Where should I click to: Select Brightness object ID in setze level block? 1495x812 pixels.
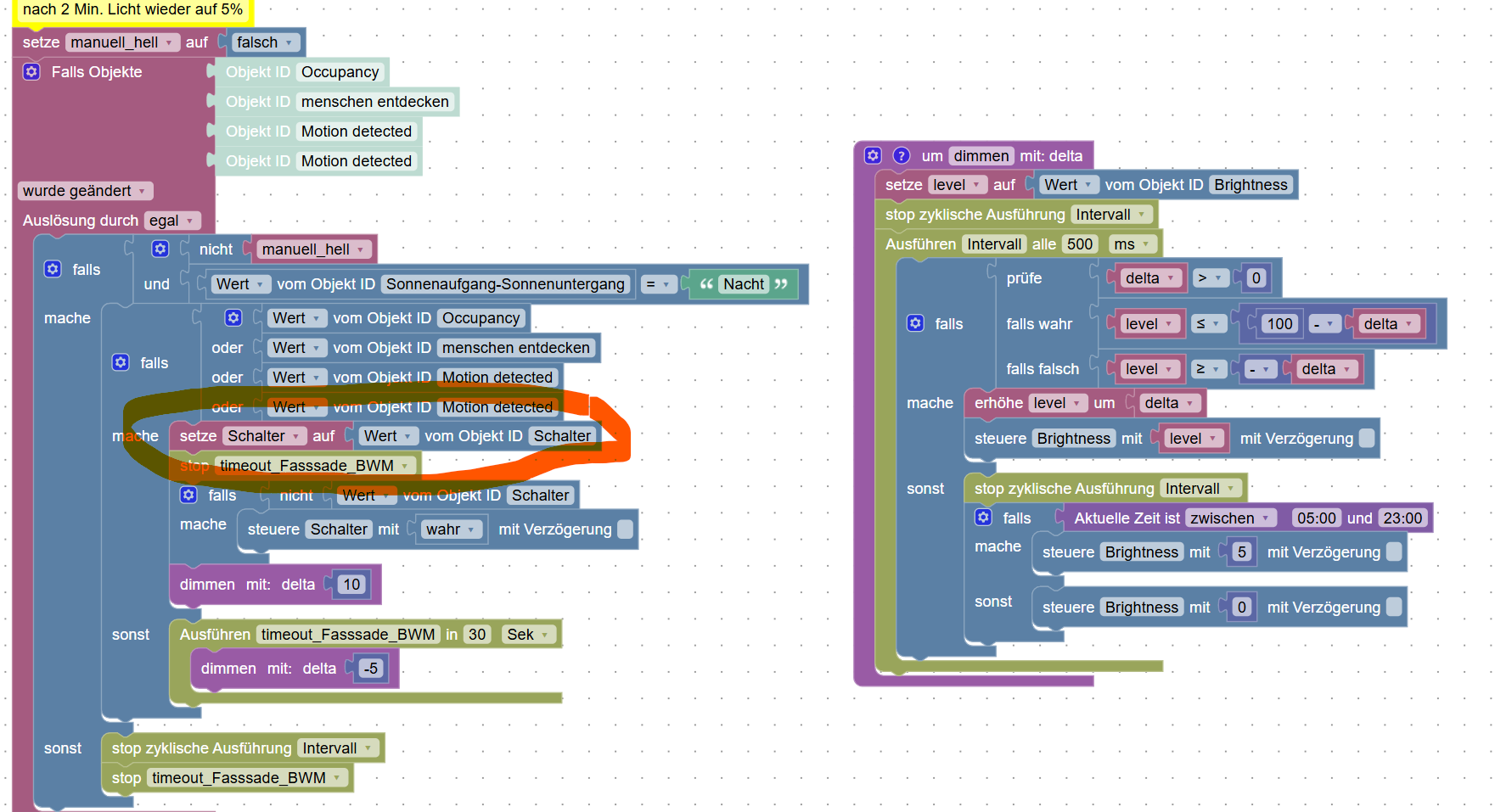pyautogui.click(x=1251, y=185)
